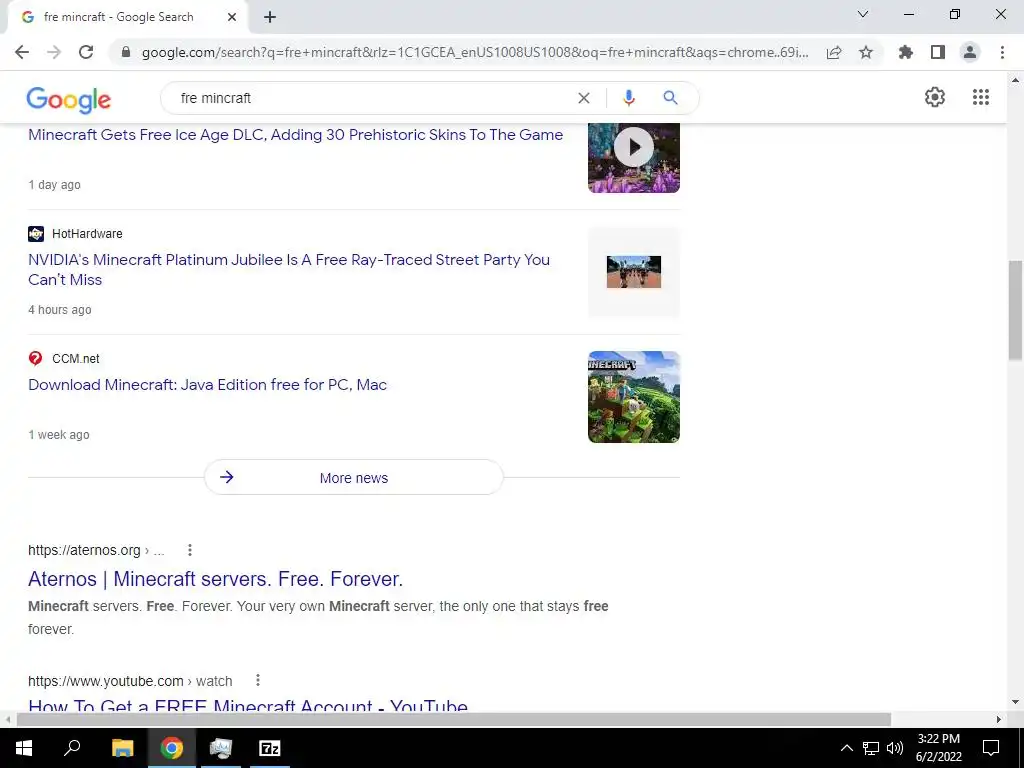Click the CCM.net source icon
1024x768 pixels.
point(35,359)
